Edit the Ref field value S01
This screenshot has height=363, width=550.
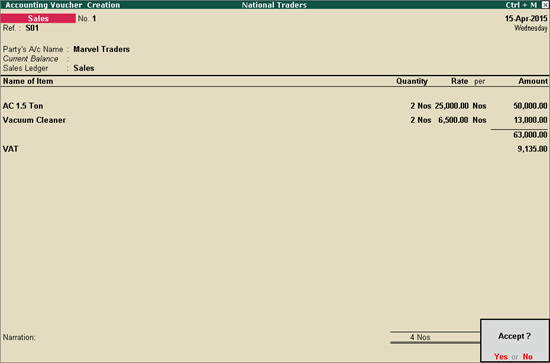click(x=32, y=28)
